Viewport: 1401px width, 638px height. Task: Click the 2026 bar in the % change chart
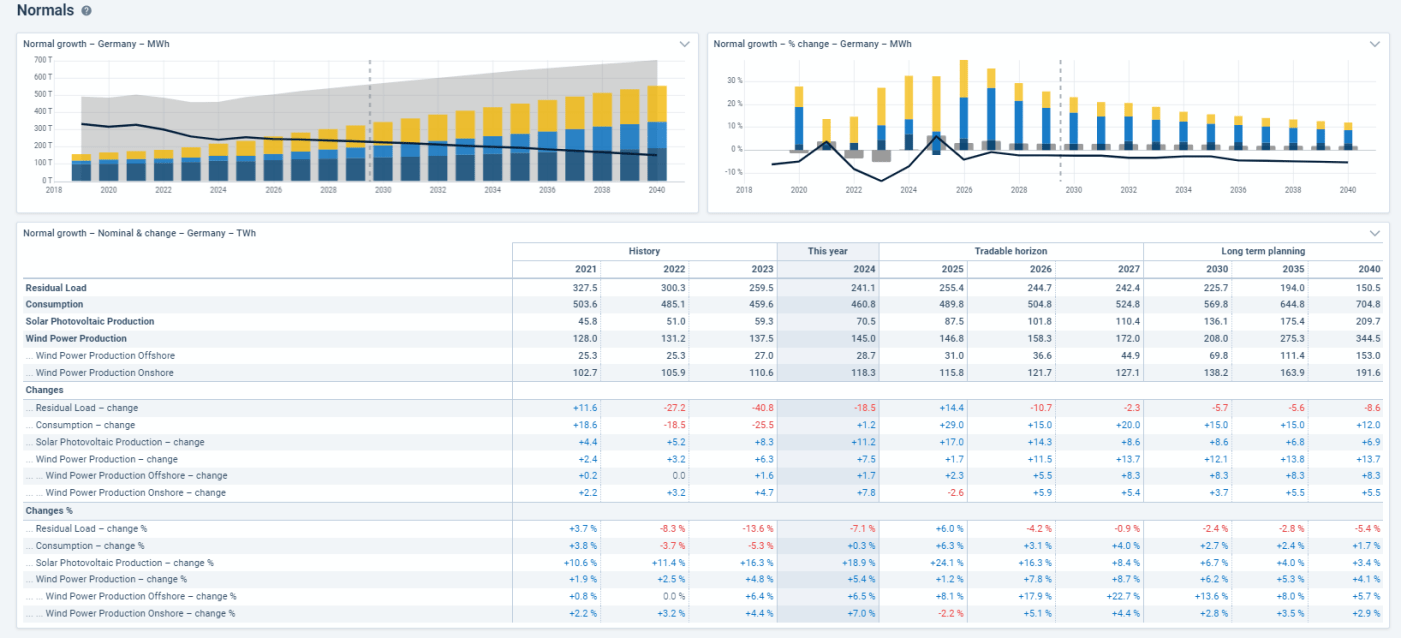(964, 105)
